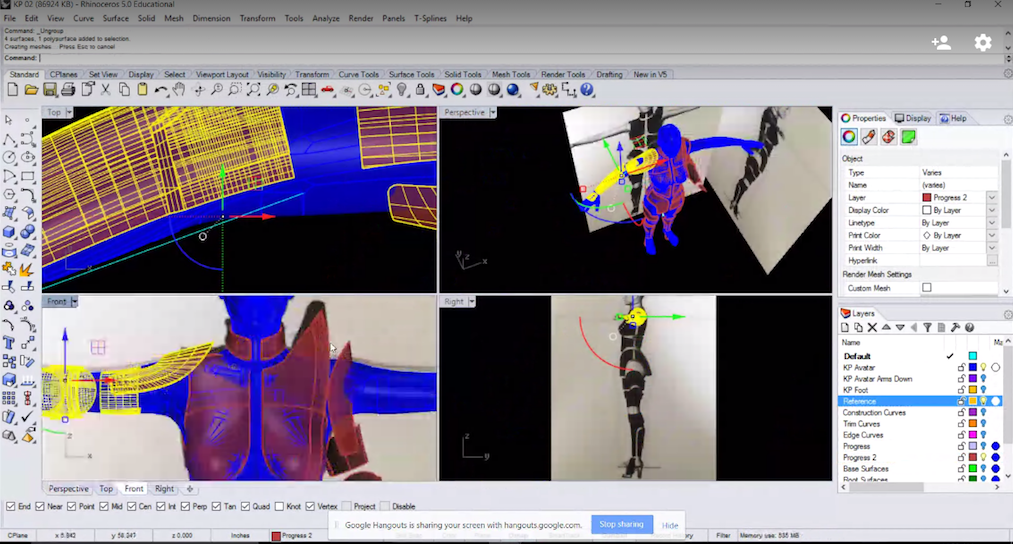Click the add person icon at top right

point(941,43)
